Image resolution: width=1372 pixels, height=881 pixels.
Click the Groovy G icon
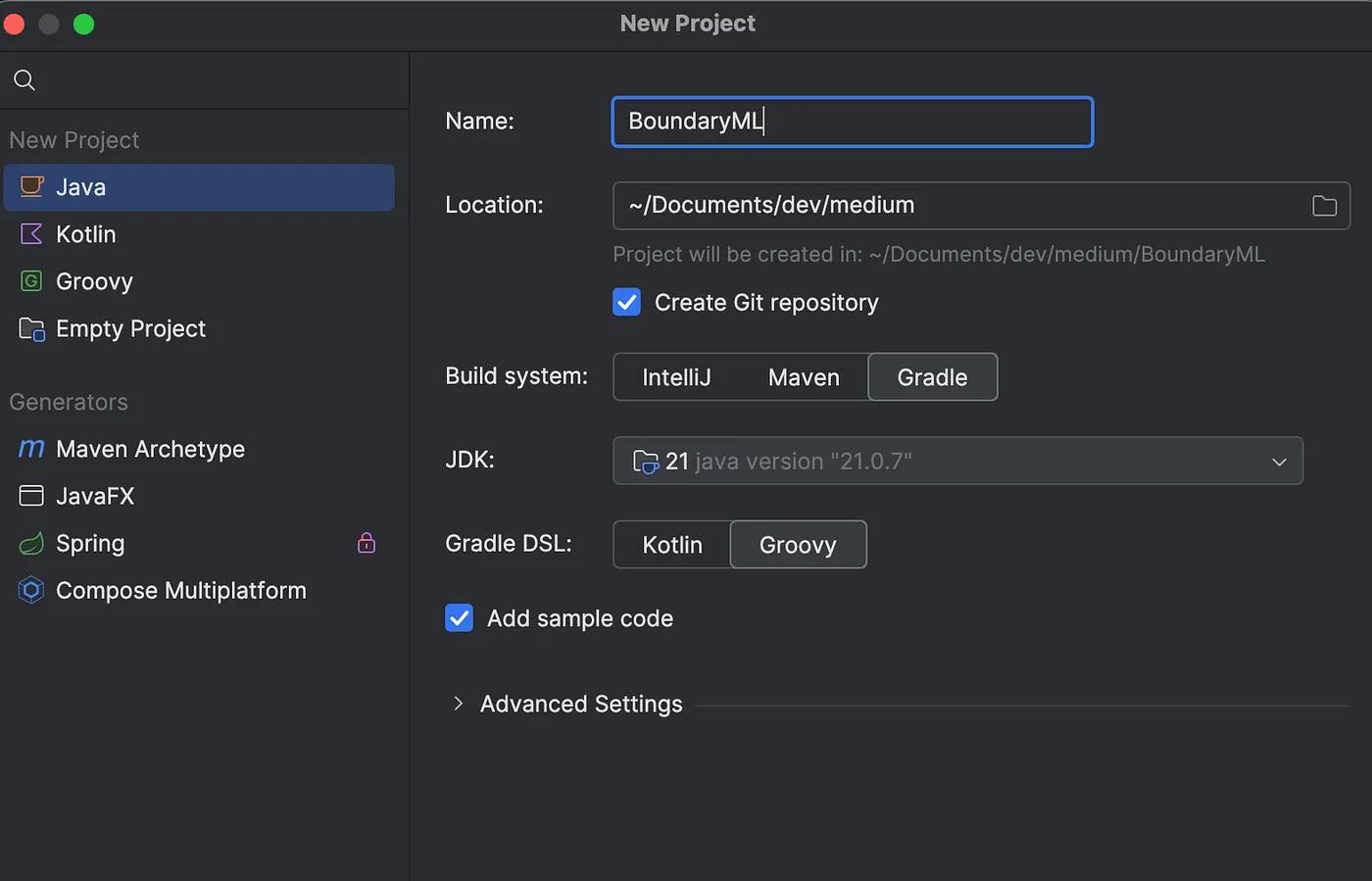[31, 281]
